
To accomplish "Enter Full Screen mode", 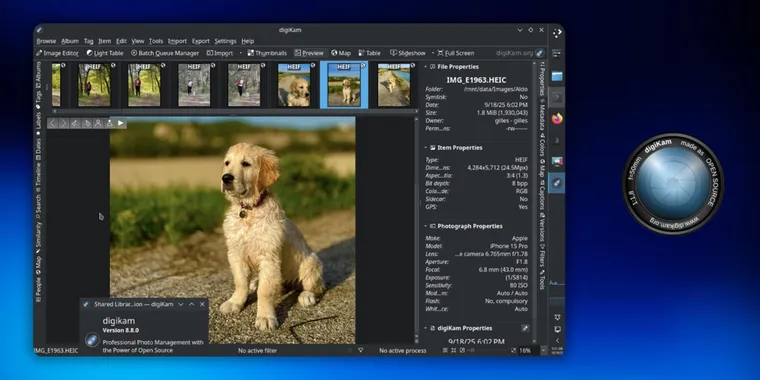I will point(456,53).
